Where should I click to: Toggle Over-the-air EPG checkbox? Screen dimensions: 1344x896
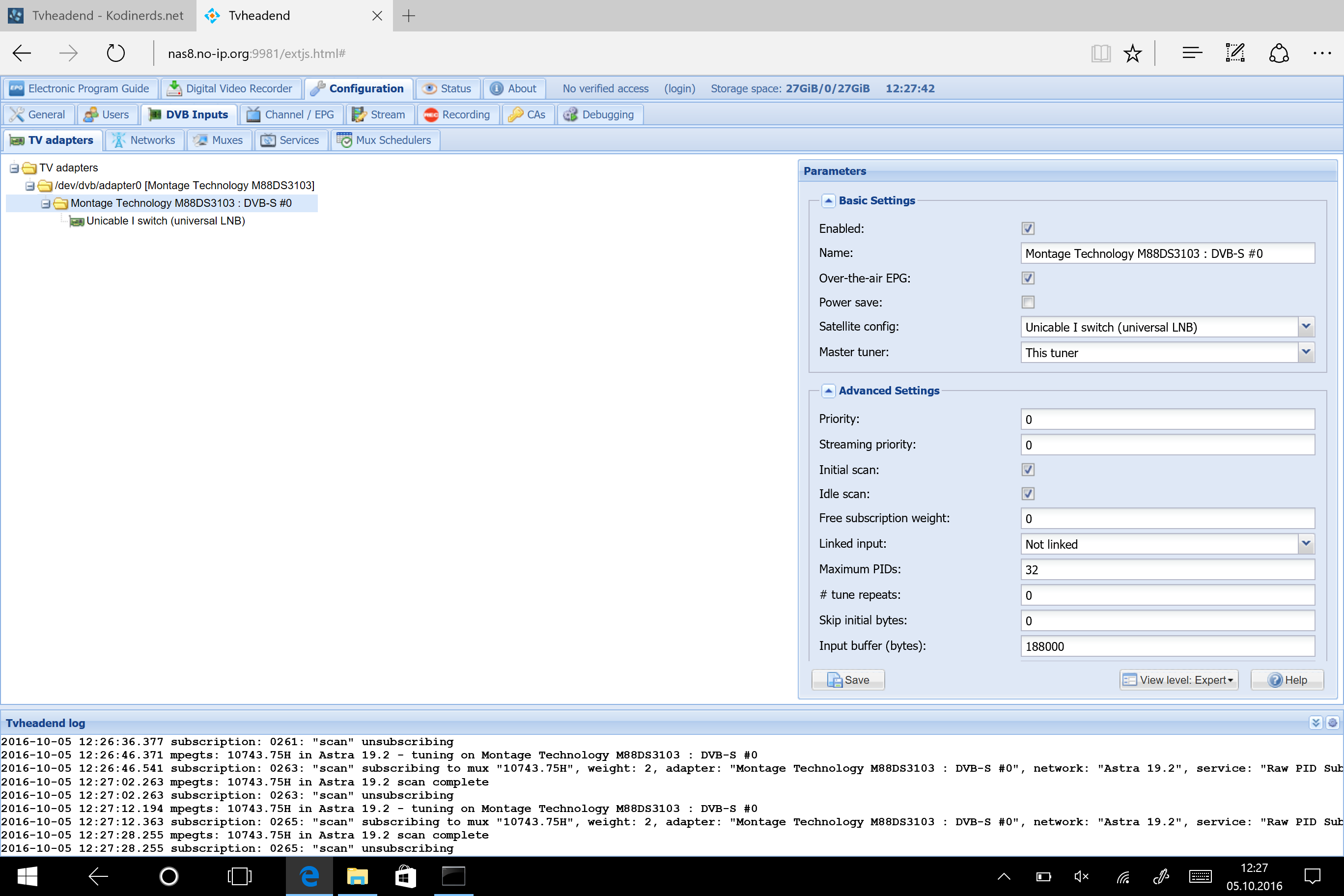[x=1028, y=279]
